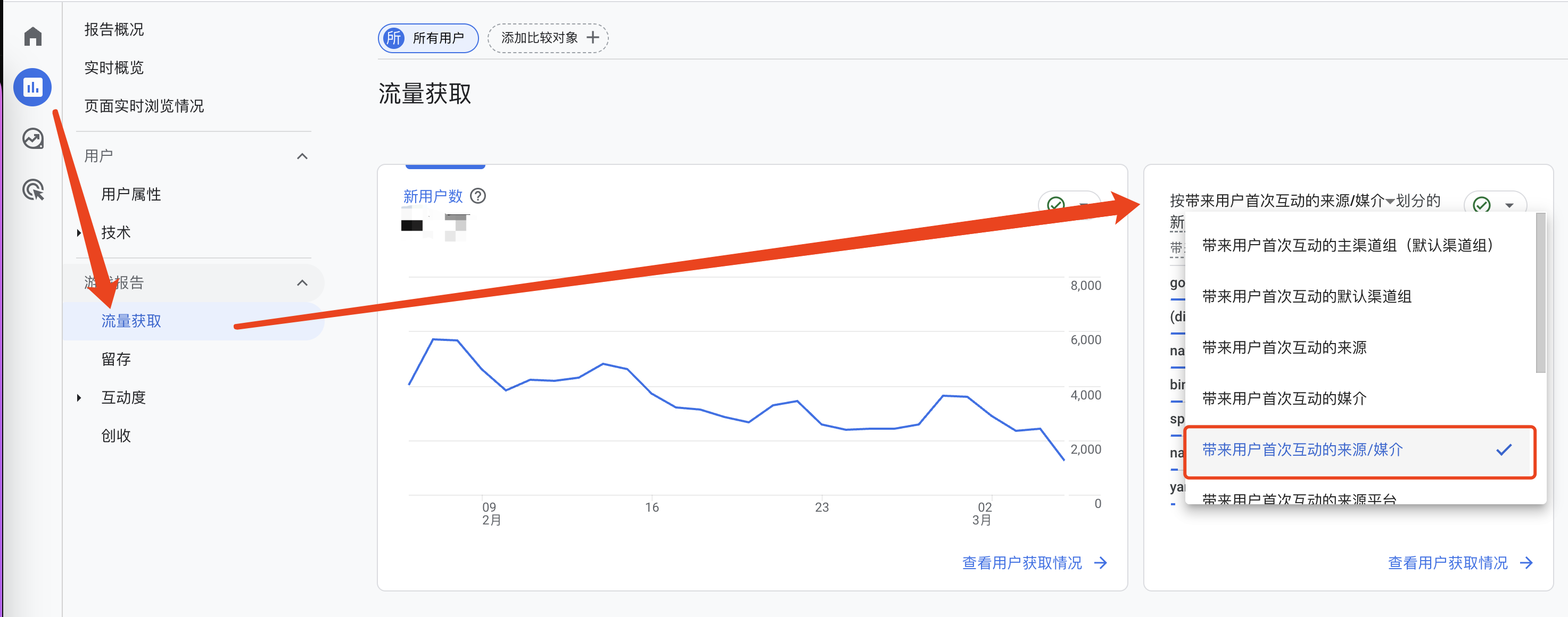Open the Advertising cursor-target icon
Viewport: 1568px width, 617px height.
click(33, 190)
